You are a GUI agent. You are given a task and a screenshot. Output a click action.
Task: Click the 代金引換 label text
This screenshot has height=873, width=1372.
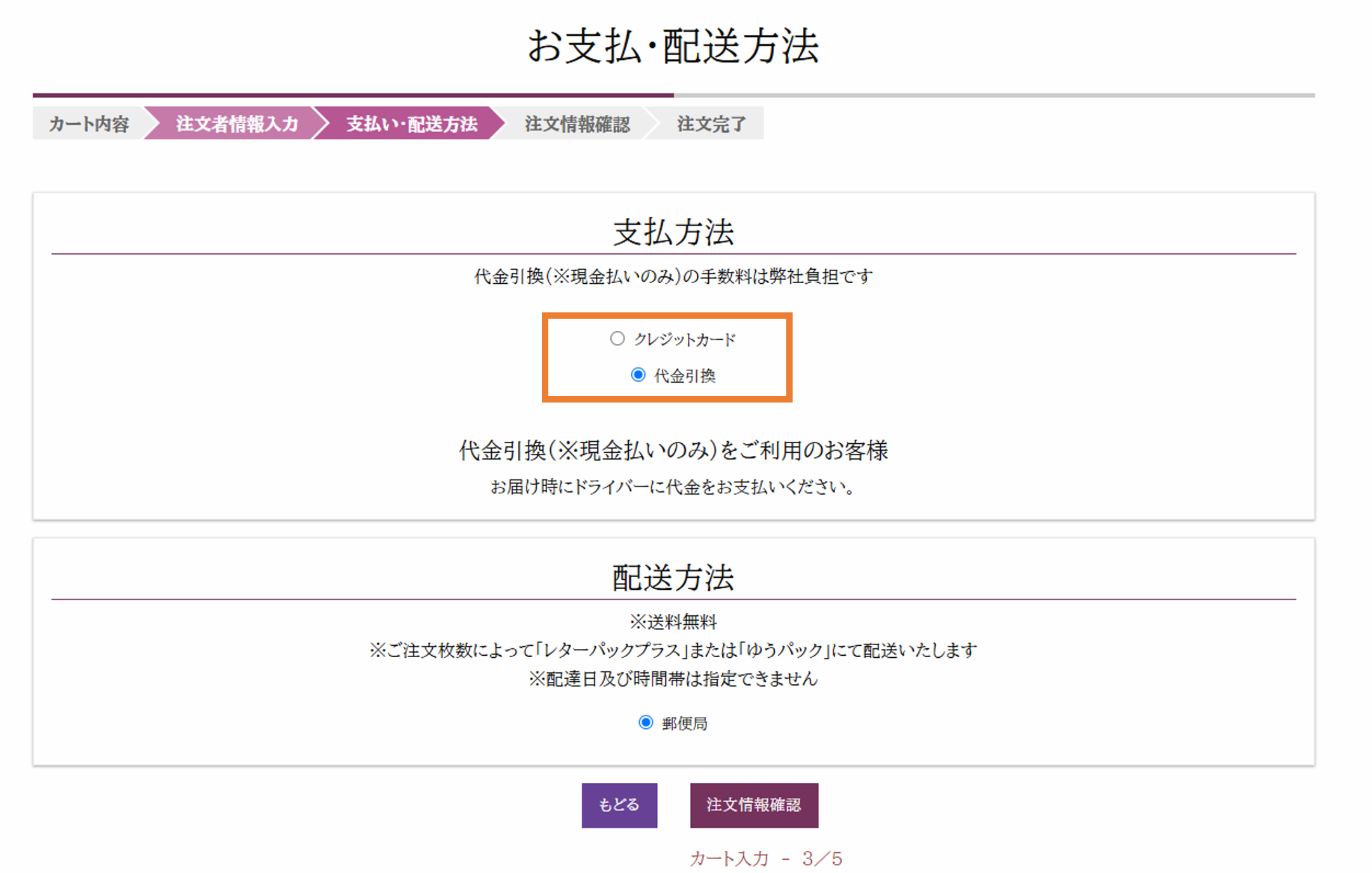pyautogui.click(x=685, y=376)
